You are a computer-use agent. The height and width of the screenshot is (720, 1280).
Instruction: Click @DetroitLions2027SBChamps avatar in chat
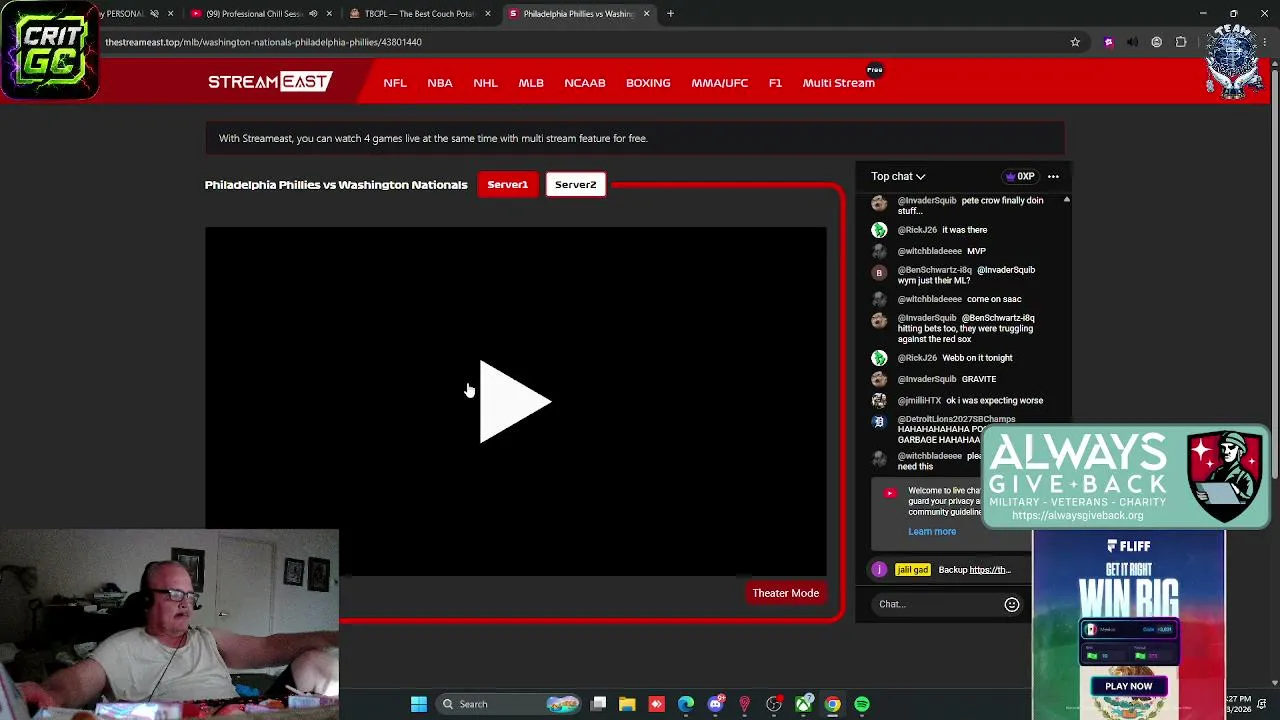tap(879, 422)
